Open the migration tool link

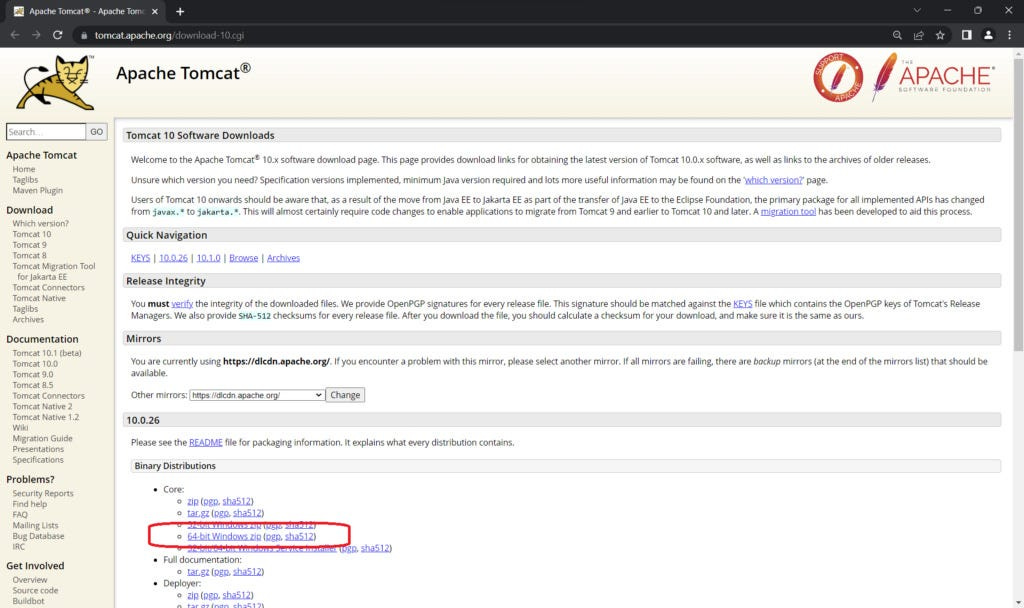pos(788,212)
